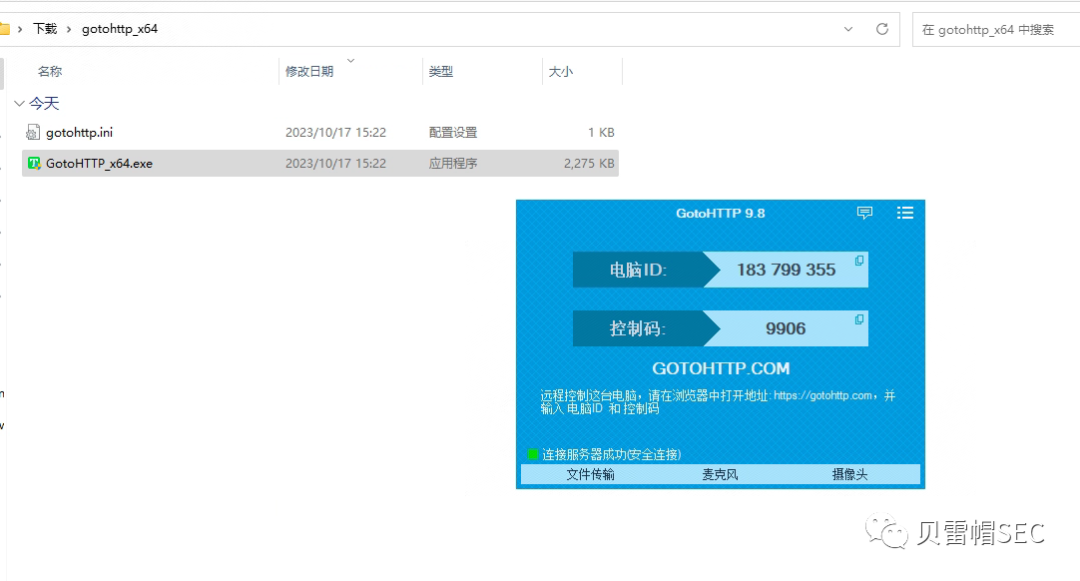This screenshot has width=1080, height=581.
Task: Click the GotoHTTP 9.8 title
Action: pos(720,213)
